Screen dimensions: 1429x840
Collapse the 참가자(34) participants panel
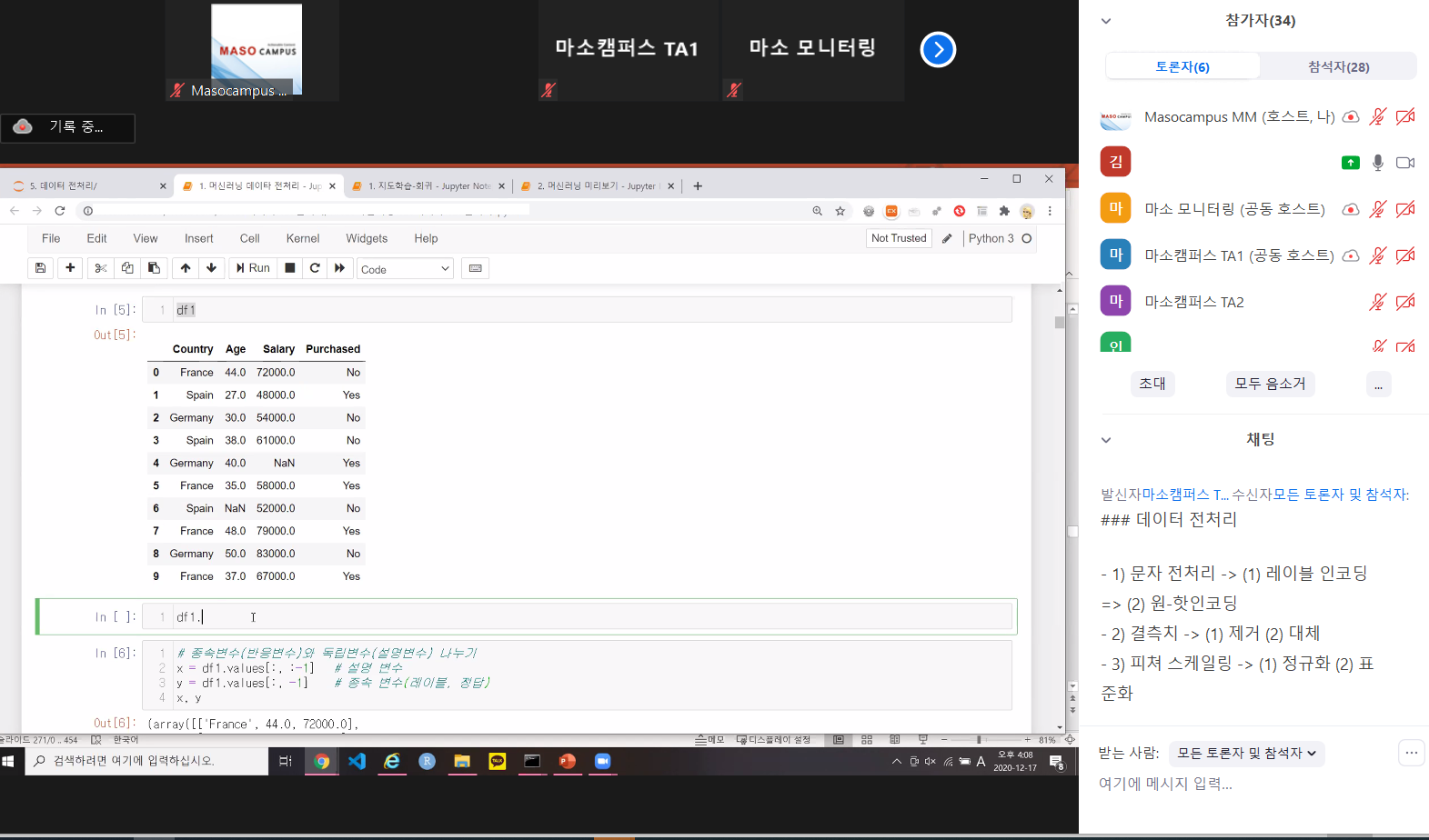[1106, 21]
